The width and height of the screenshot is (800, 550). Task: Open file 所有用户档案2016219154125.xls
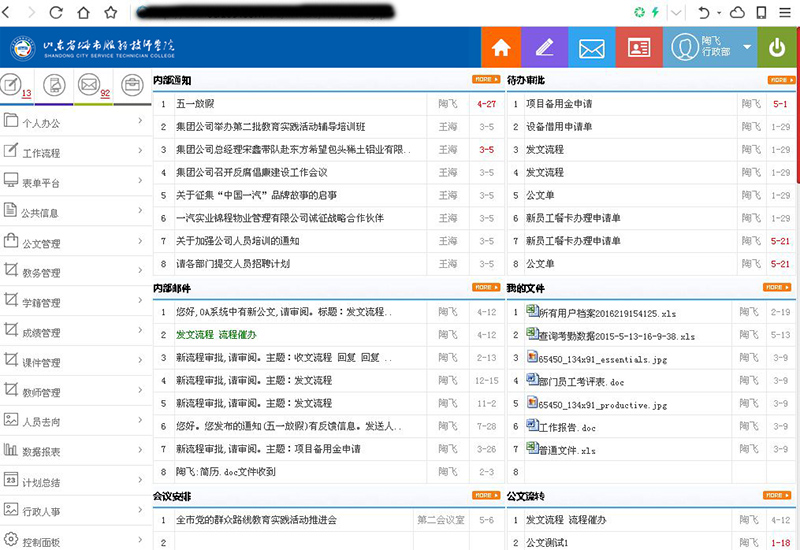[607, 313]
